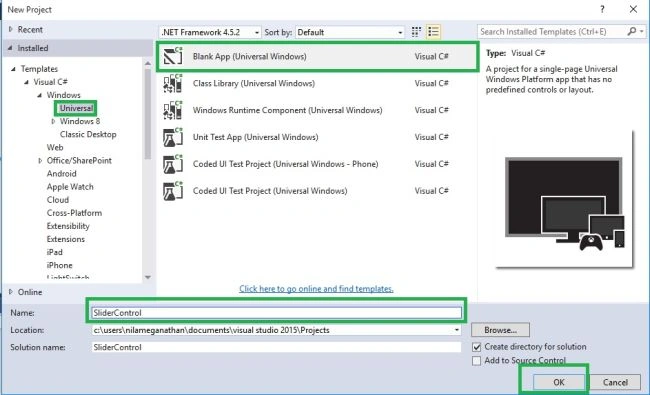This screenshot has height=395, width=650.
Task: Select the iPhone category
Action: (59, 265)
